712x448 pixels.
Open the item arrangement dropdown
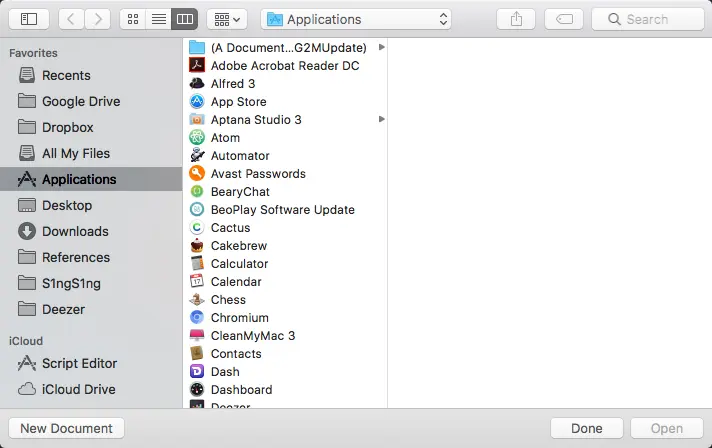(227, 19)
